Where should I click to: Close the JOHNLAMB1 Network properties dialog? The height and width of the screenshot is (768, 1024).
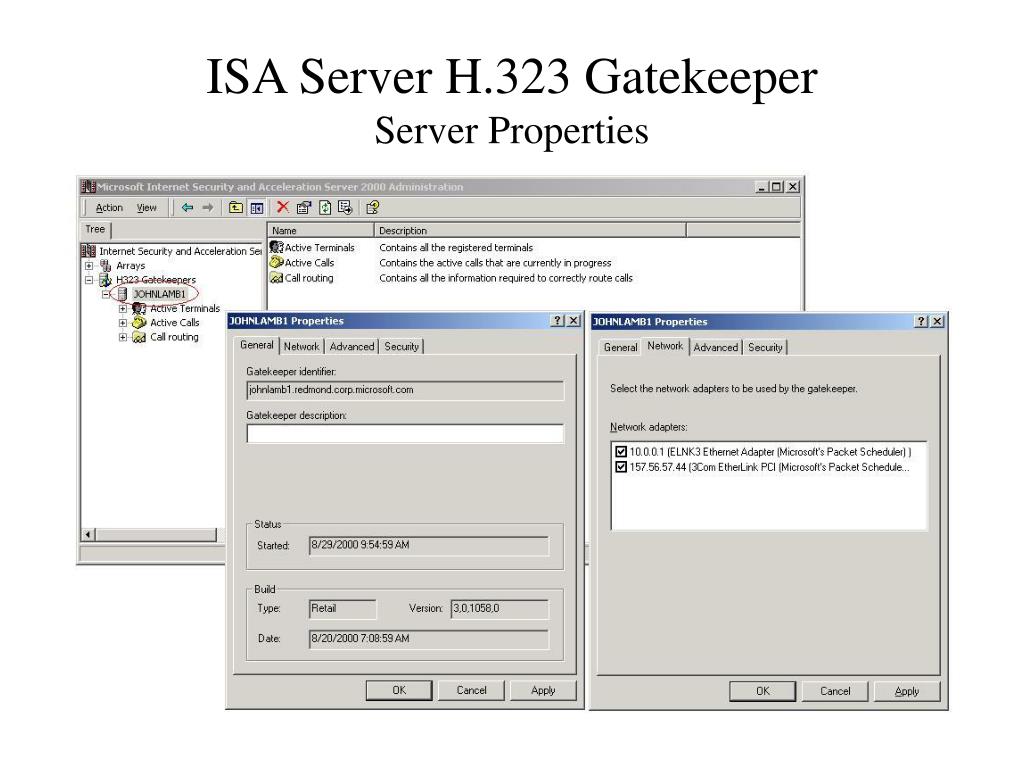[x=936, y=321]
